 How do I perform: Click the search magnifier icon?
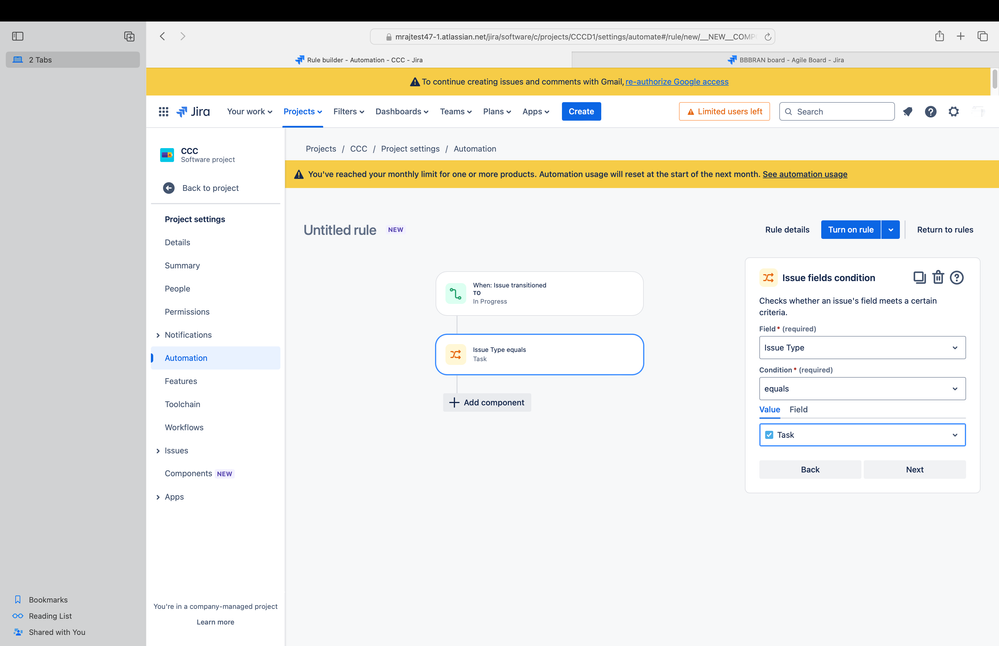[x=789, y=111]
